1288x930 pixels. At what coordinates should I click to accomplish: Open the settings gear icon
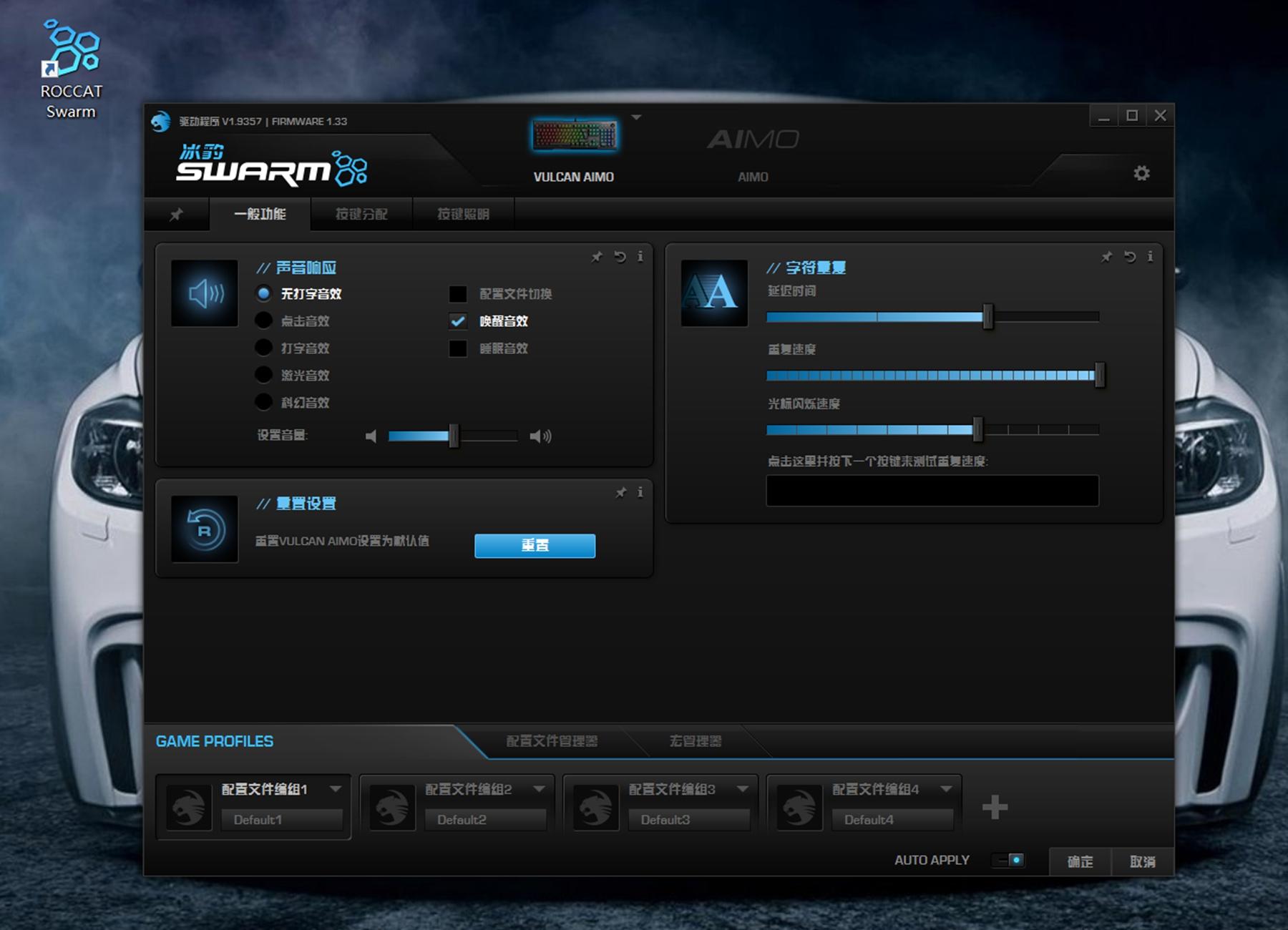[1141, 173]
